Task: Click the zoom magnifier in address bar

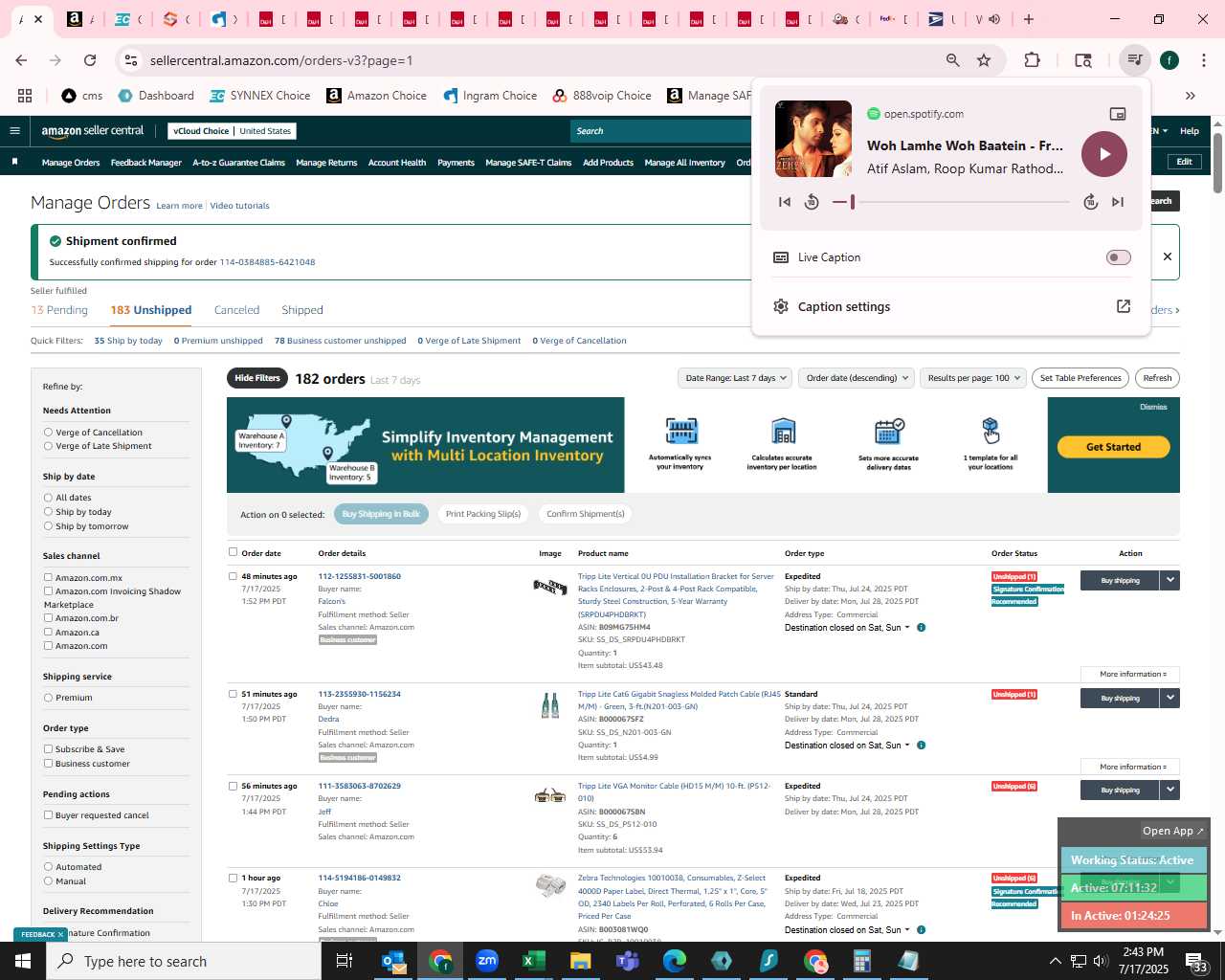Action: 952,60
